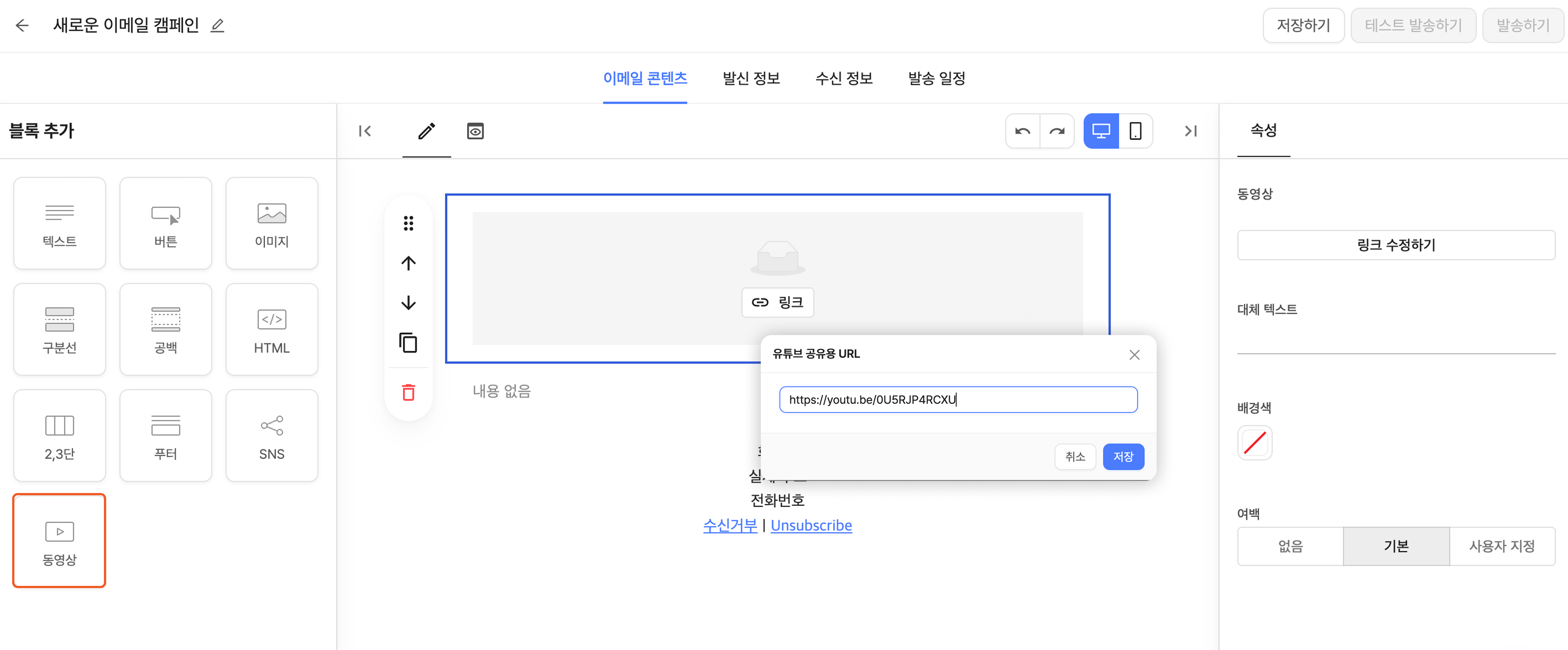Open the email preview eye icon
The image size is (1568, 650).
click(x=475, y=131)
